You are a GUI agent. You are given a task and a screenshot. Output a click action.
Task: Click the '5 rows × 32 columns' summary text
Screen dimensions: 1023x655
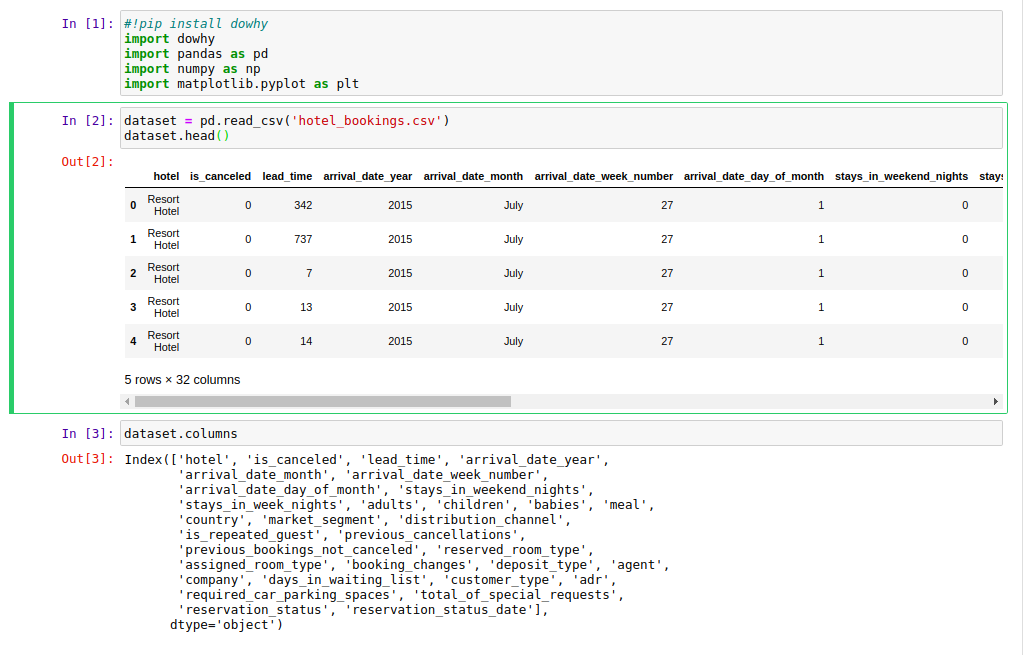[182, 380]
